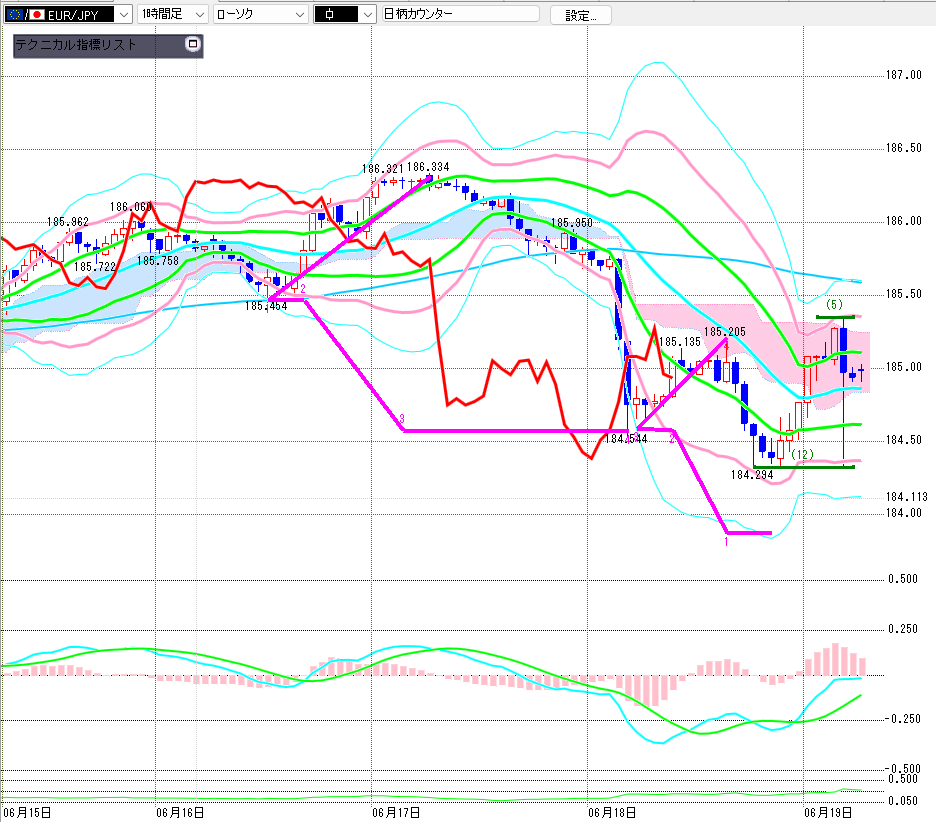Click the 184.294 low price label
The height and width of the screenshot is (822, 936).
pos(752,475)
